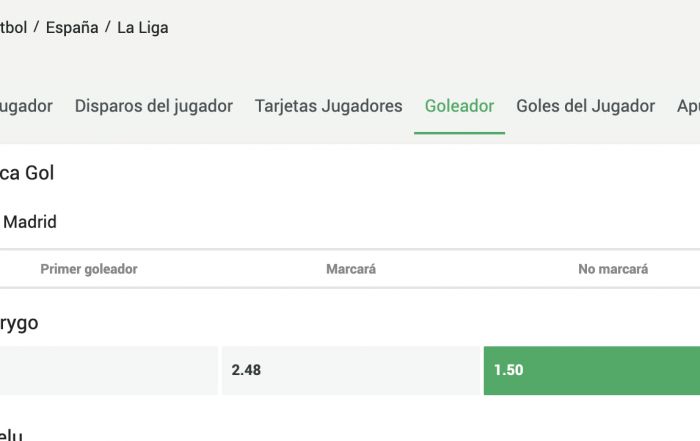This screenshot has width=700, height=441.
Task: Select the partially hidden jugador tab at left
Action: [26, 106]
